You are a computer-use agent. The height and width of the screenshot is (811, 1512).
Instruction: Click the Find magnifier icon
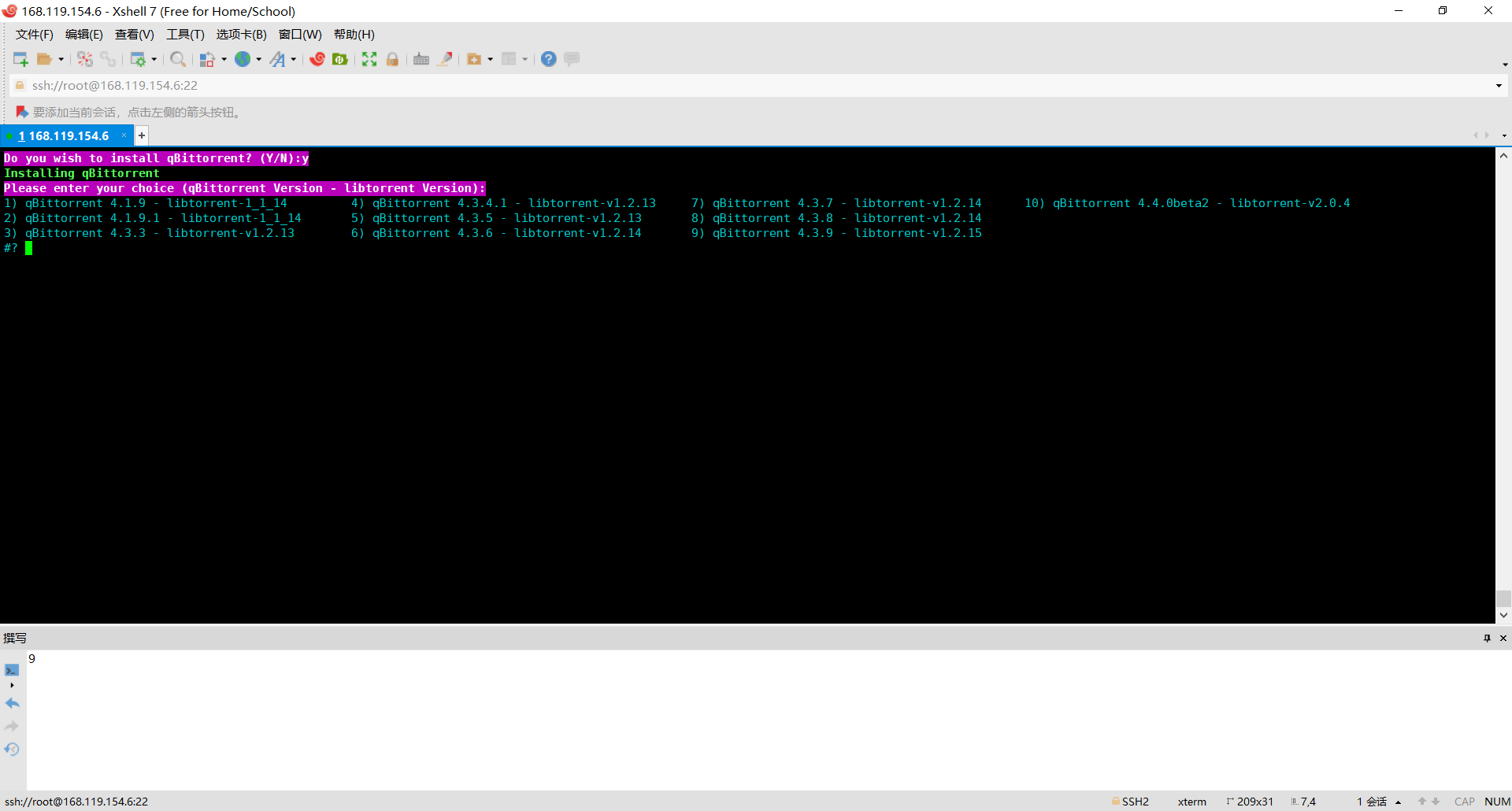click(178, 59)
